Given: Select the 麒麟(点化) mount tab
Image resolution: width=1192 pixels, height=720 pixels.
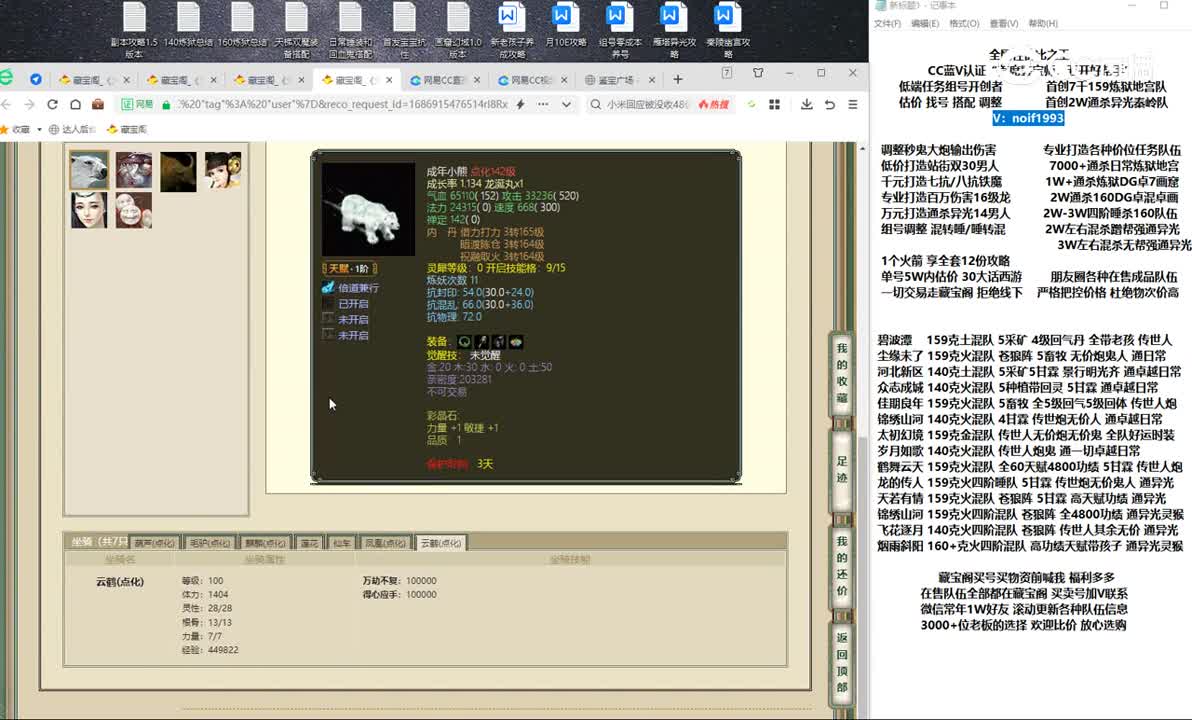Looking at the screenshot, I should click(265, 543).
